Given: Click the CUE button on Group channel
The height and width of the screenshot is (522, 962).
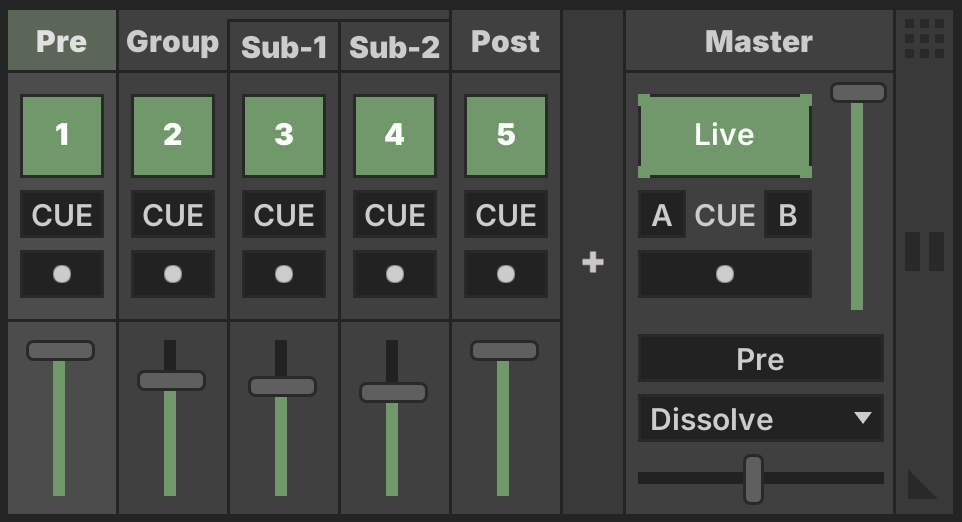Looking at the screenshot, I should point(173,215).
